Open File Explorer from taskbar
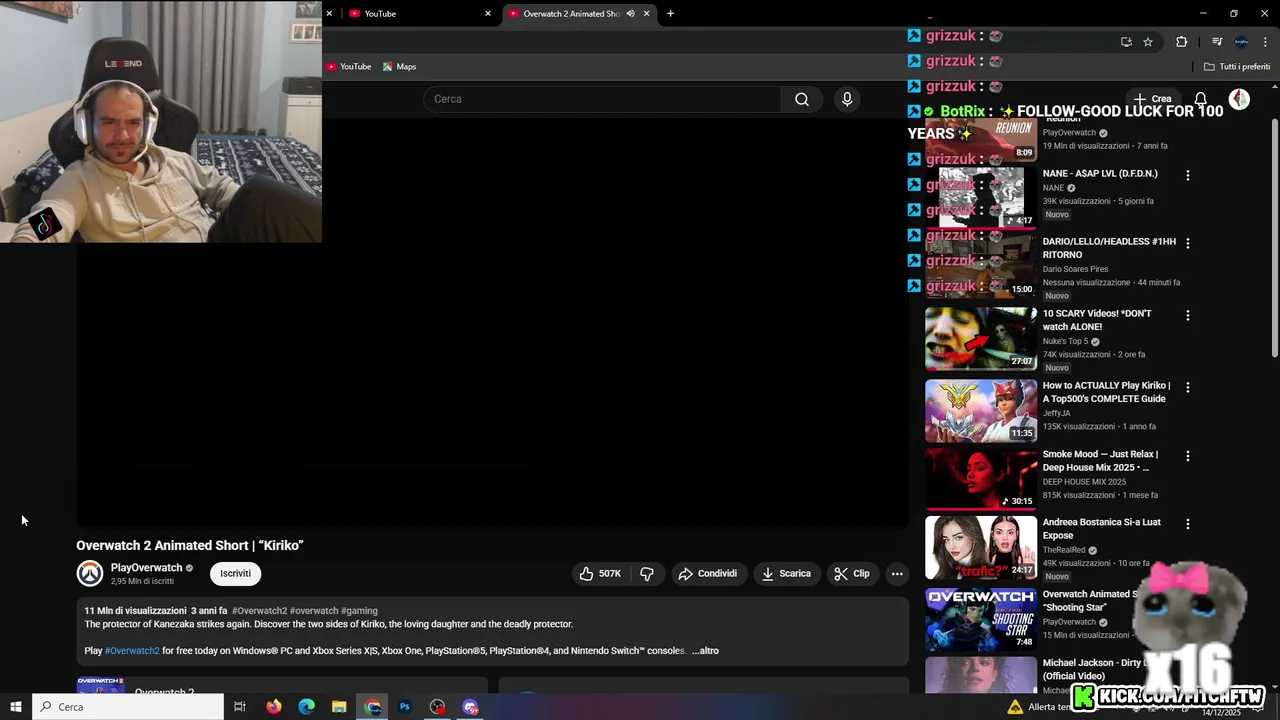 (339, 707)
